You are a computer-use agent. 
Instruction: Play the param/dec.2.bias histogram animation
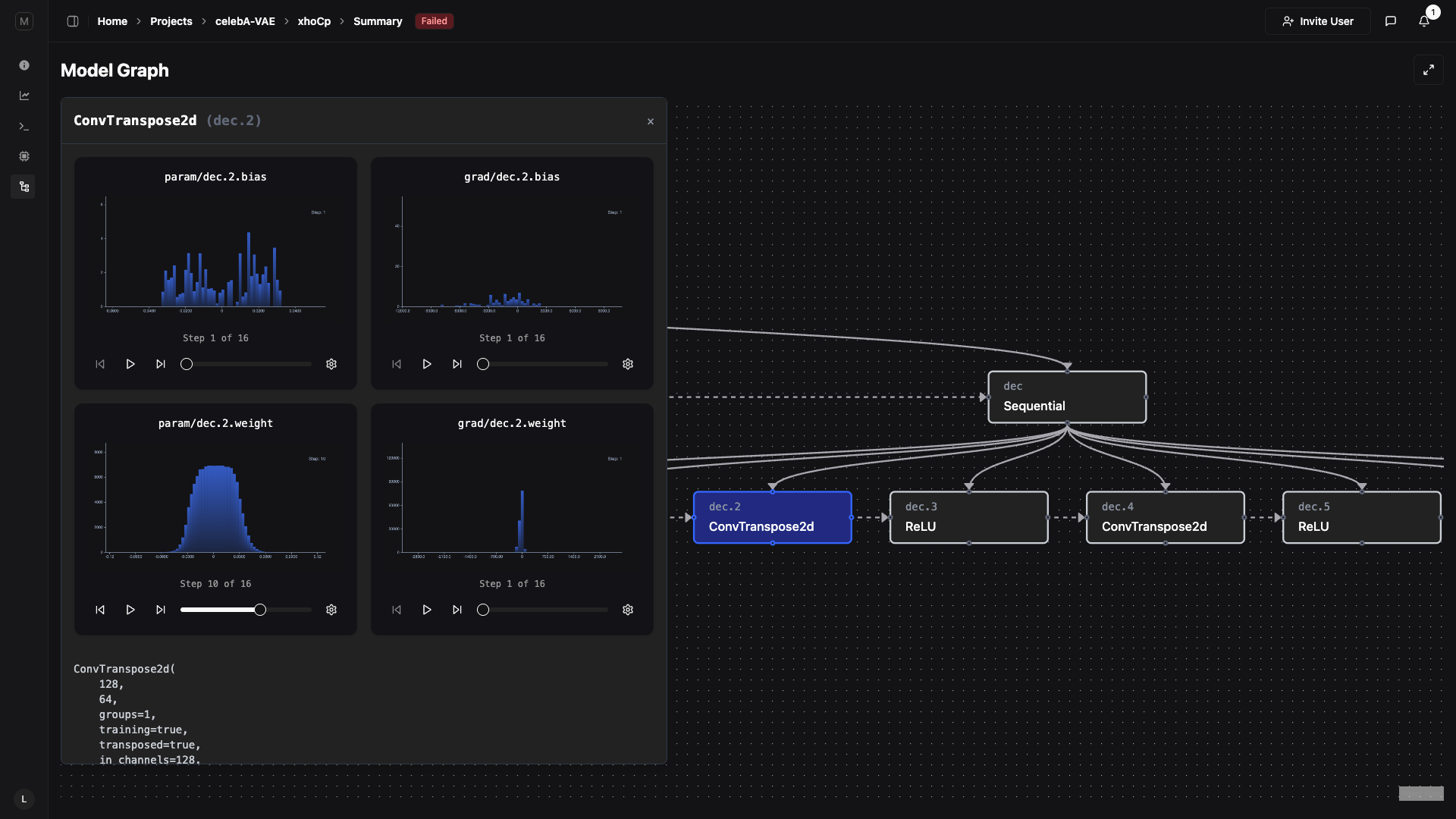coord(130,364)
